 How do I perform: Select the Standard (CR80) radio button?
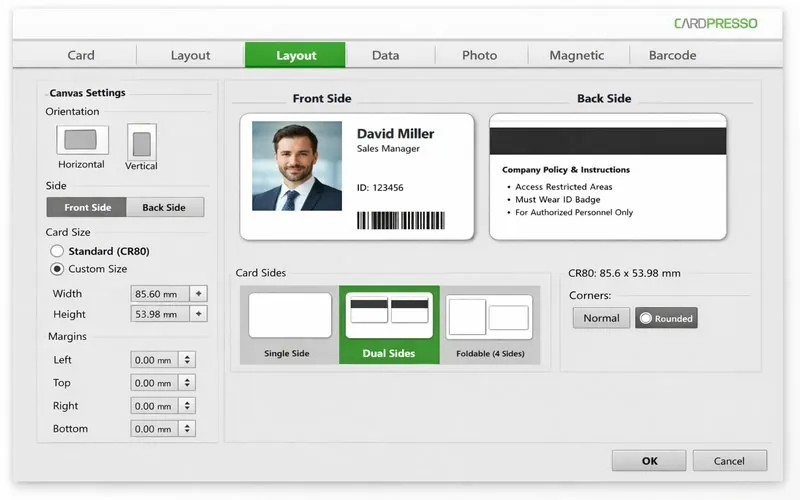57,251
